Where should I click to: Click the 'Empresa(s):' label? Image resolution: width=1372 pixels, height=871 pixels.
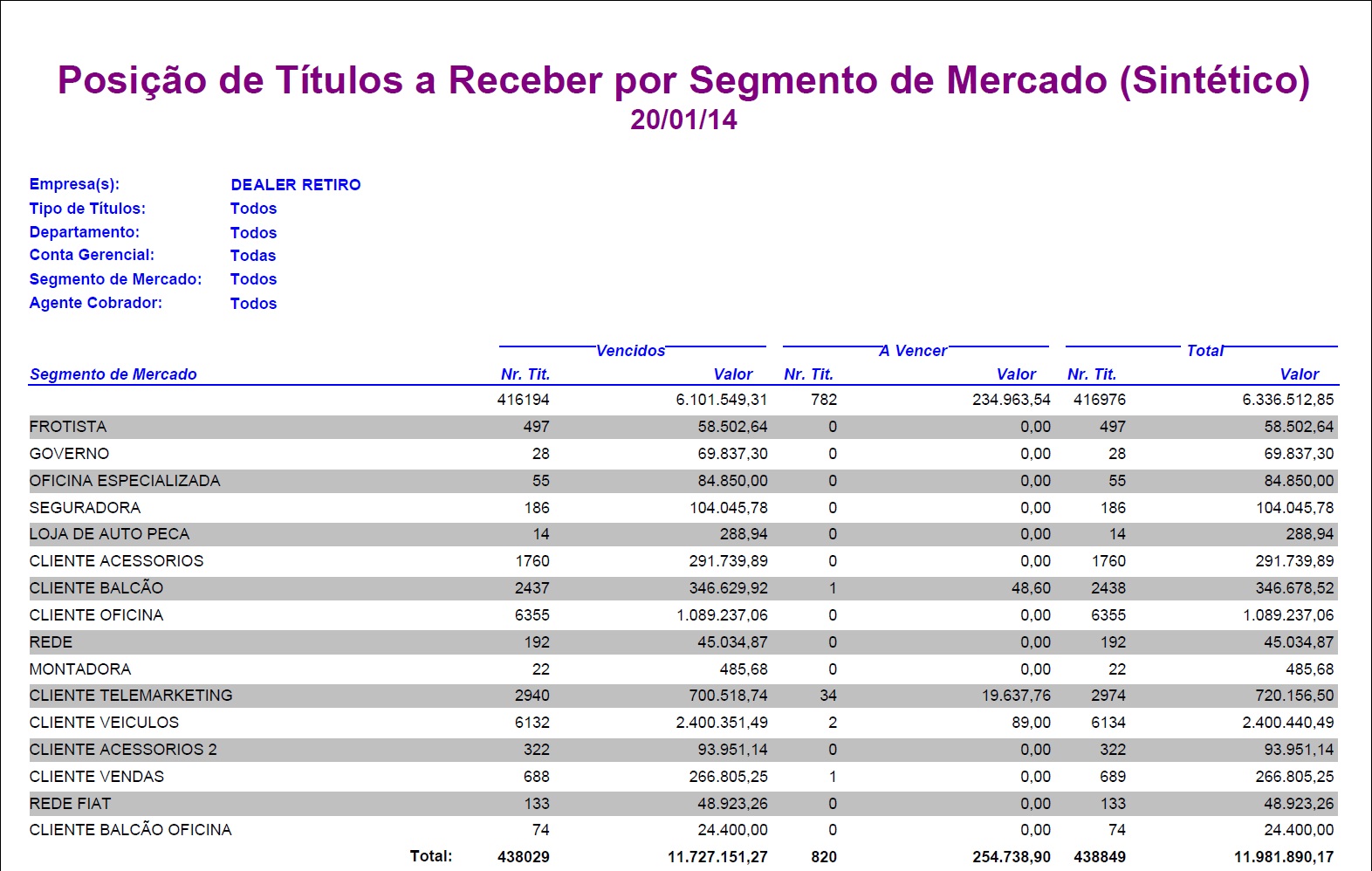74,184
